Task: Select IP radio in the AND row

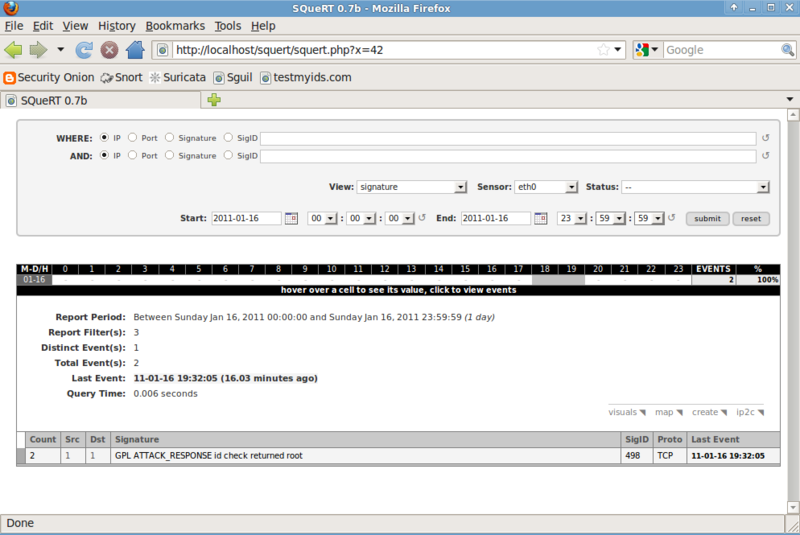Action: pos(104,155)
